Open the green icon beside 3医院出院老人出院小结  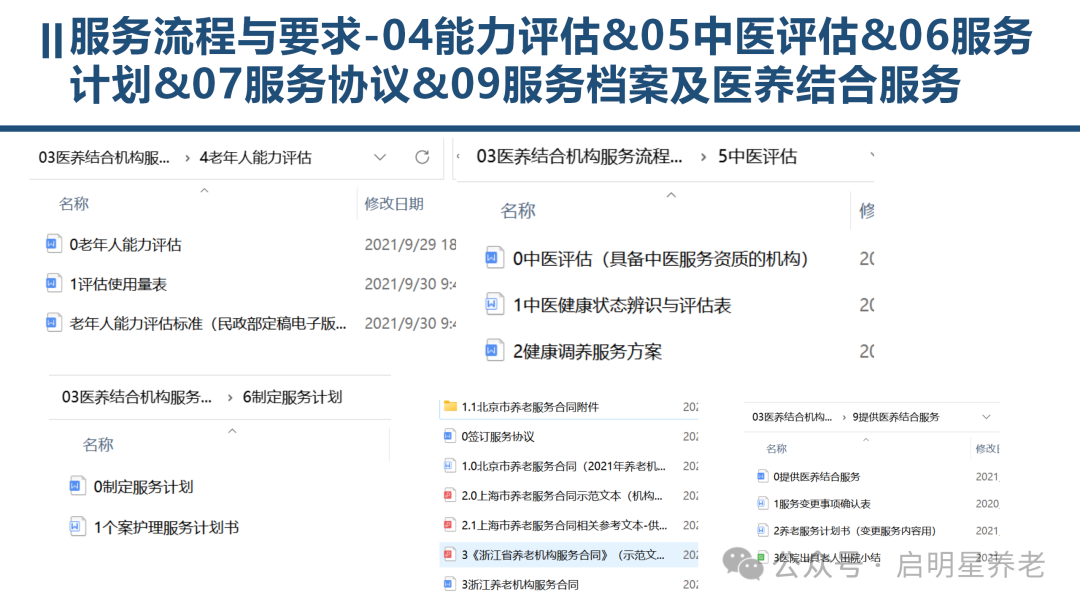tap(760, 557)
